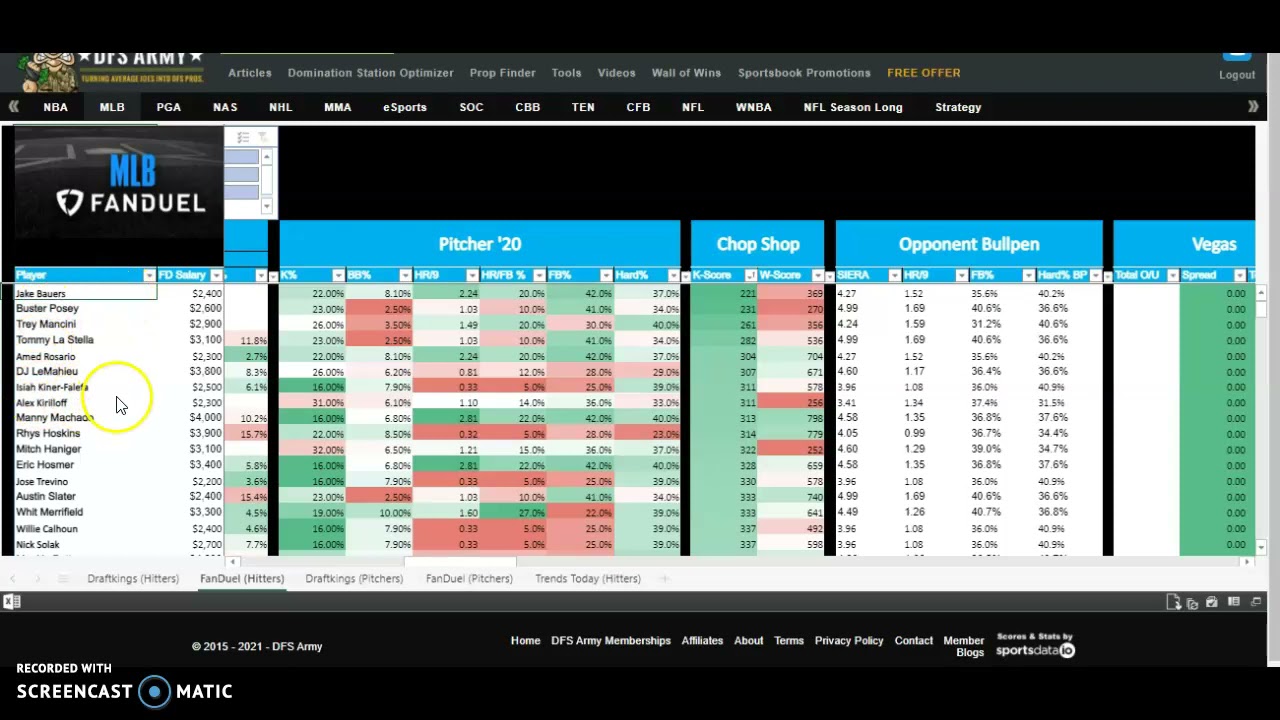
Task: Click the spreadsheet vertical scrollbar down arrow
Action: (x=1260, y=547)
